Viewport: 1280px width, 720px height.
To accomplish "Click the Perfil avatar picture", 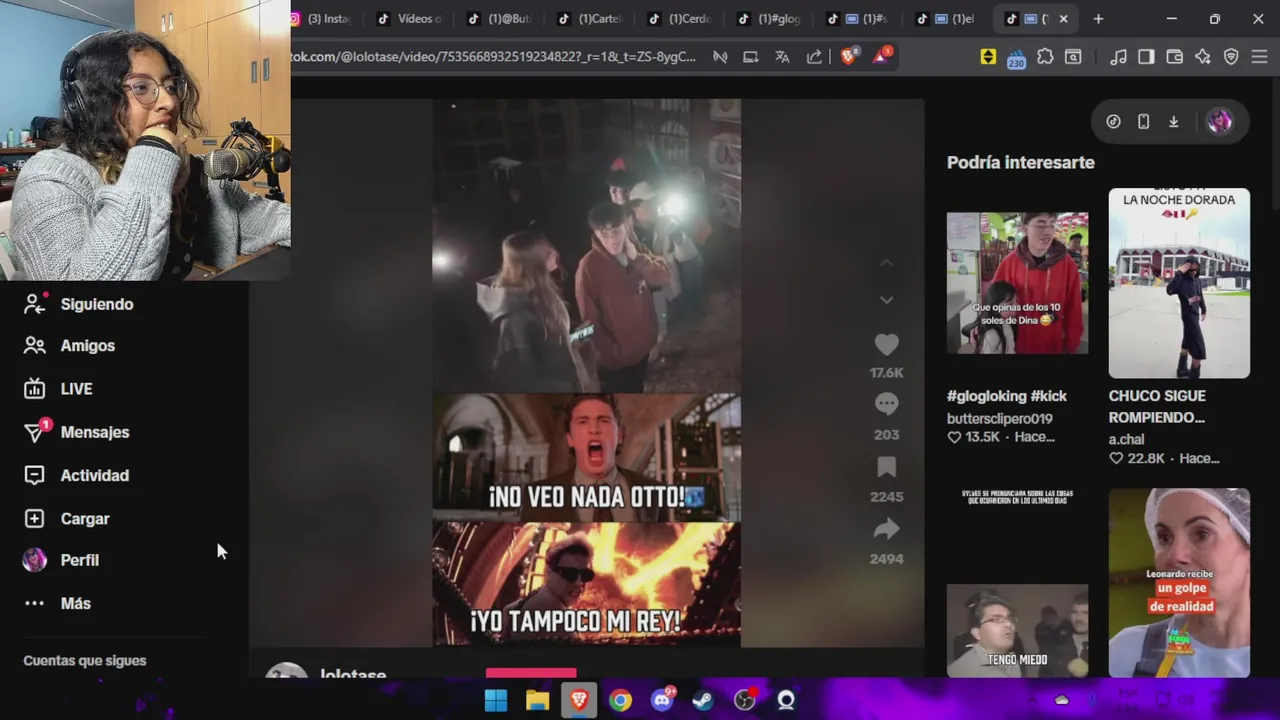I will (35, 560).
